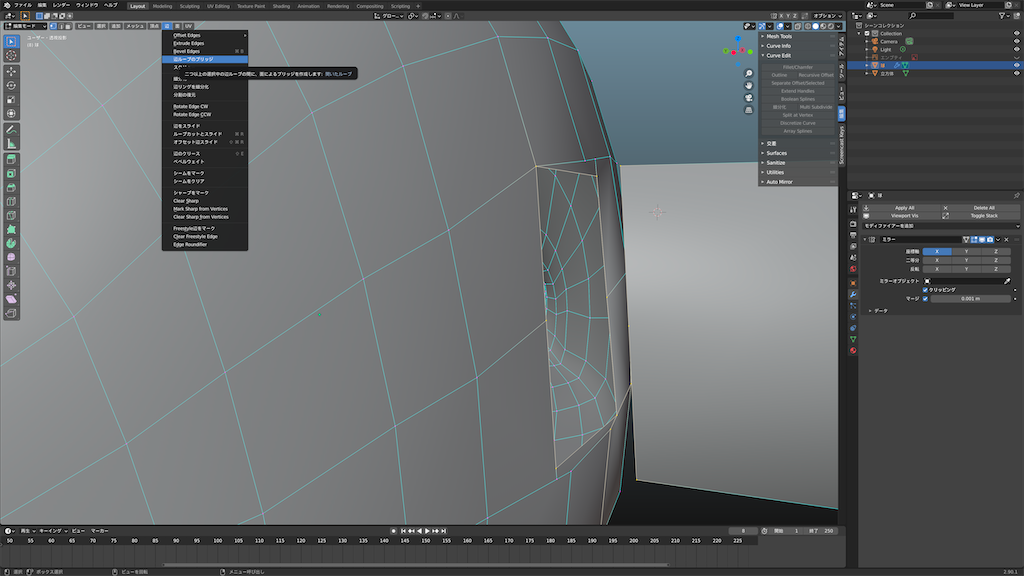Open the Material properties tab icon
Image resolution: width=1024 pixels, height=576 pixels.
coord(853,351)
